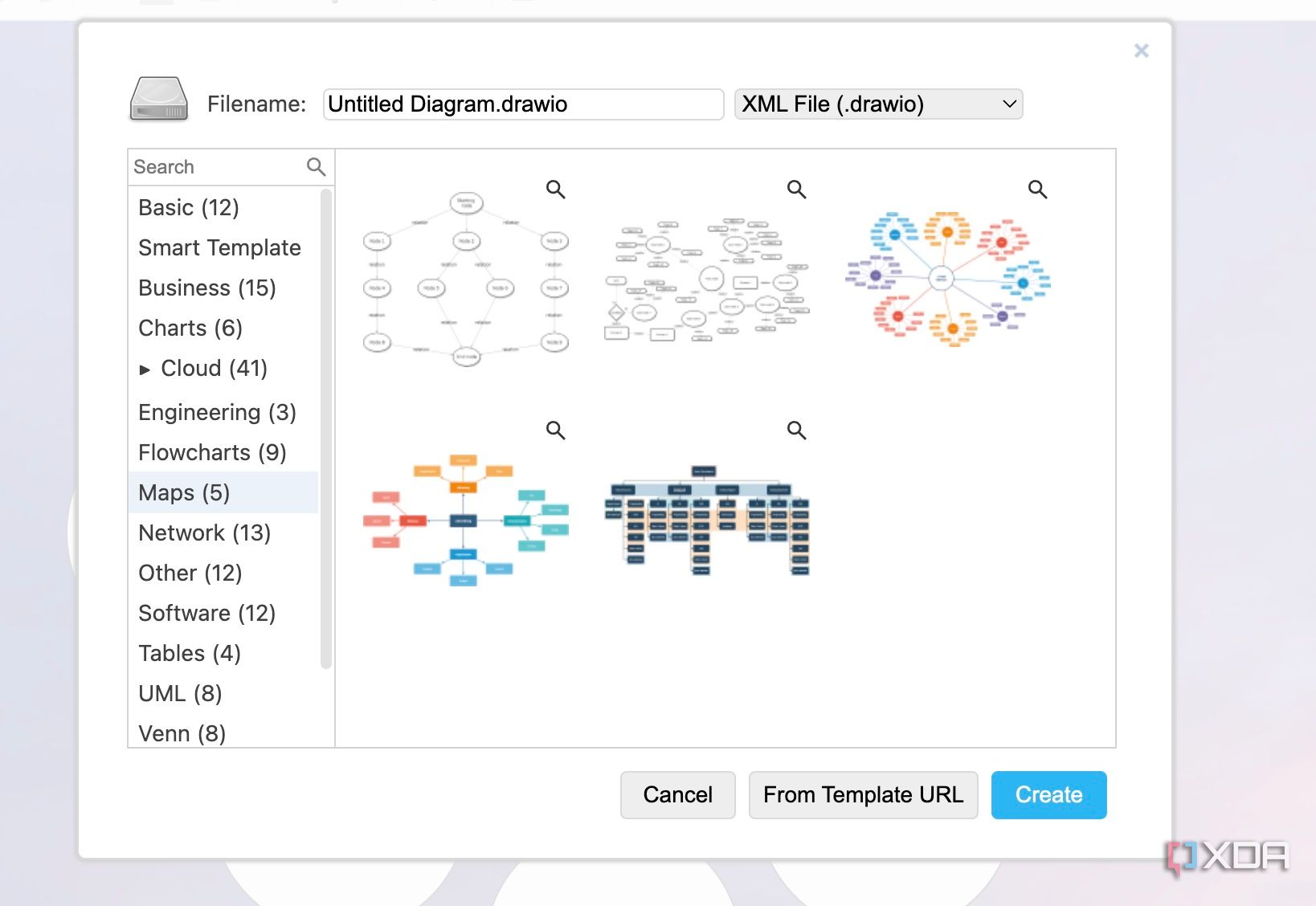Click the search magnifier icon

pos(314,166)
